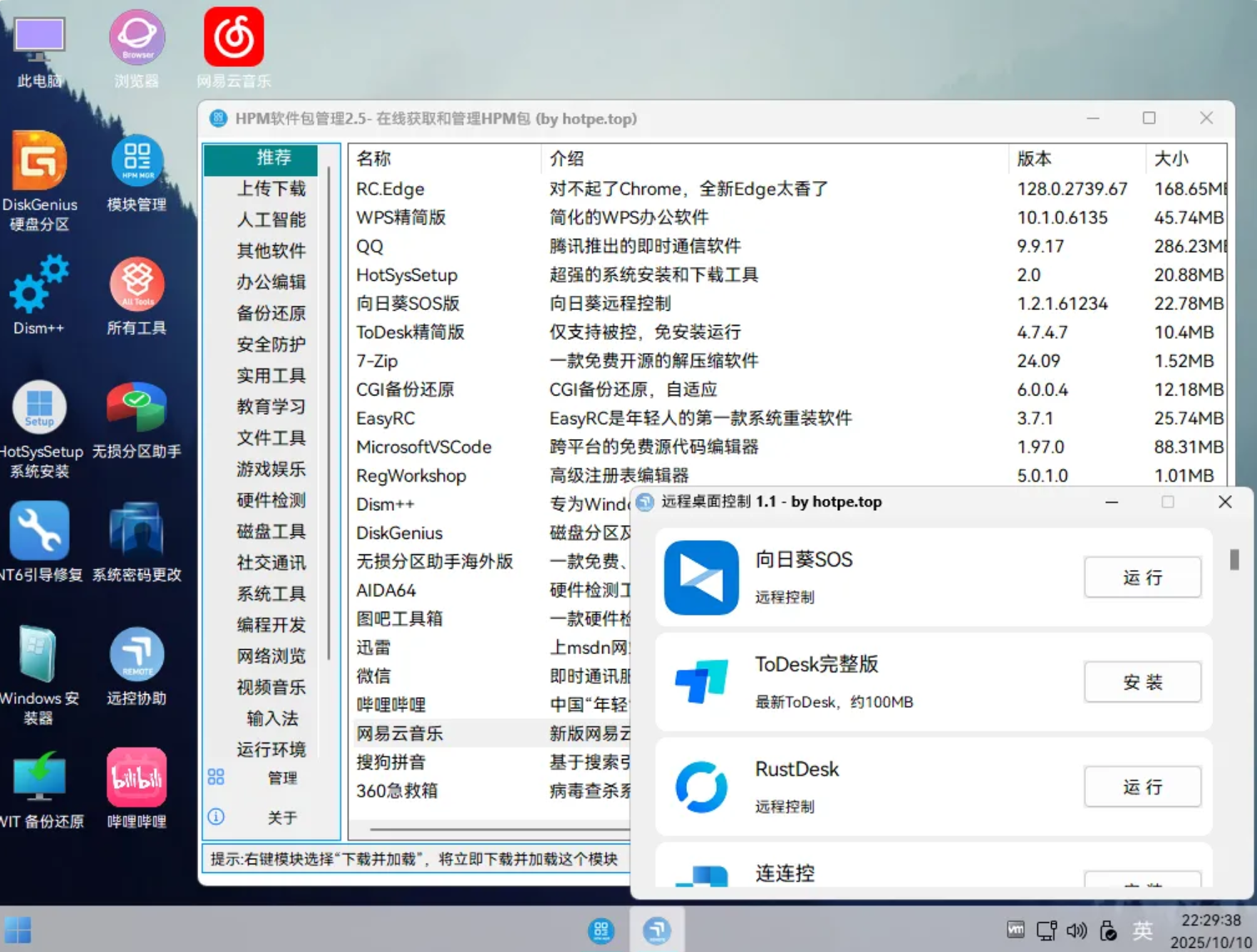Click the ToDesk完整版 app icon
Image resolution: width=1257 pixels, height=952 pixels.
(700, 682)
